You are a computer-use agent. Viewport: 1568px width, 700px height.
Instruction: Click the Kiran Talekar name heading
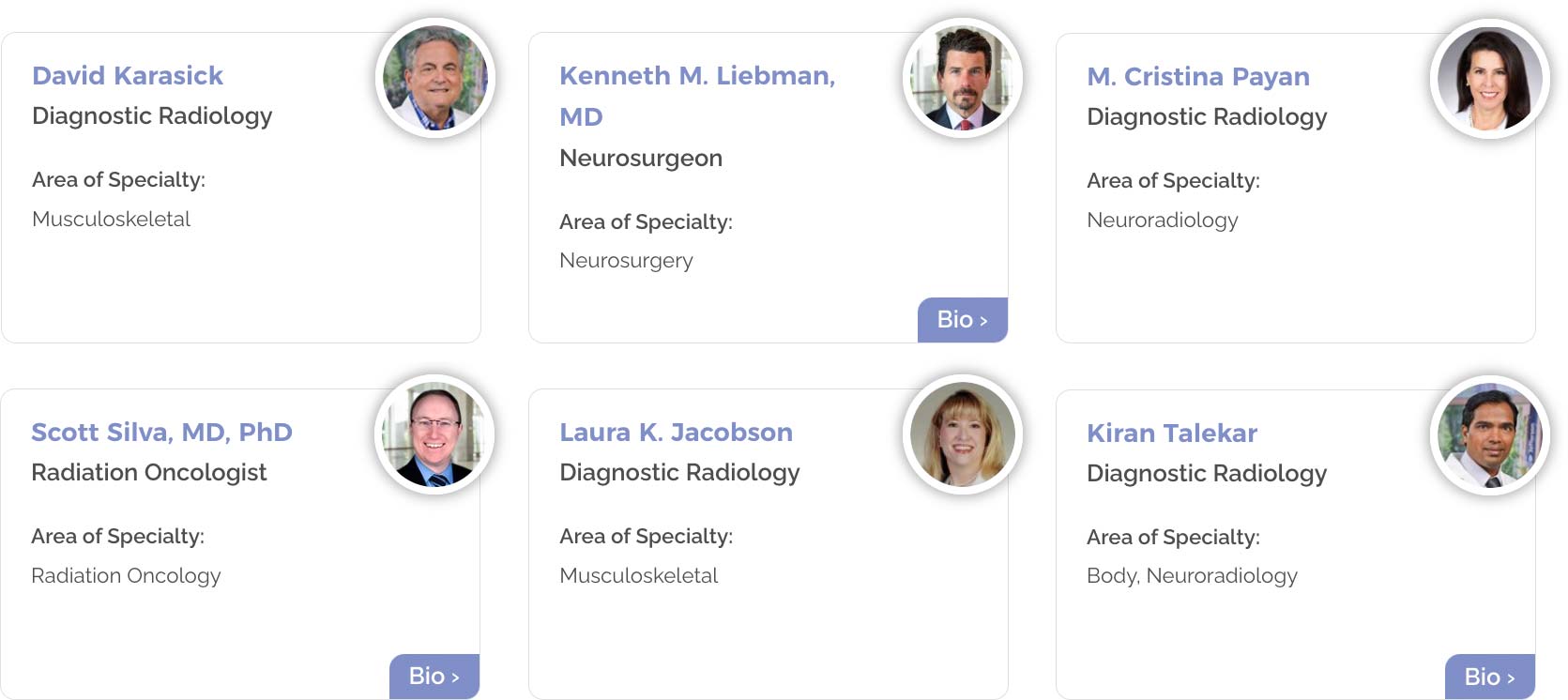(x=1172, y=434)
